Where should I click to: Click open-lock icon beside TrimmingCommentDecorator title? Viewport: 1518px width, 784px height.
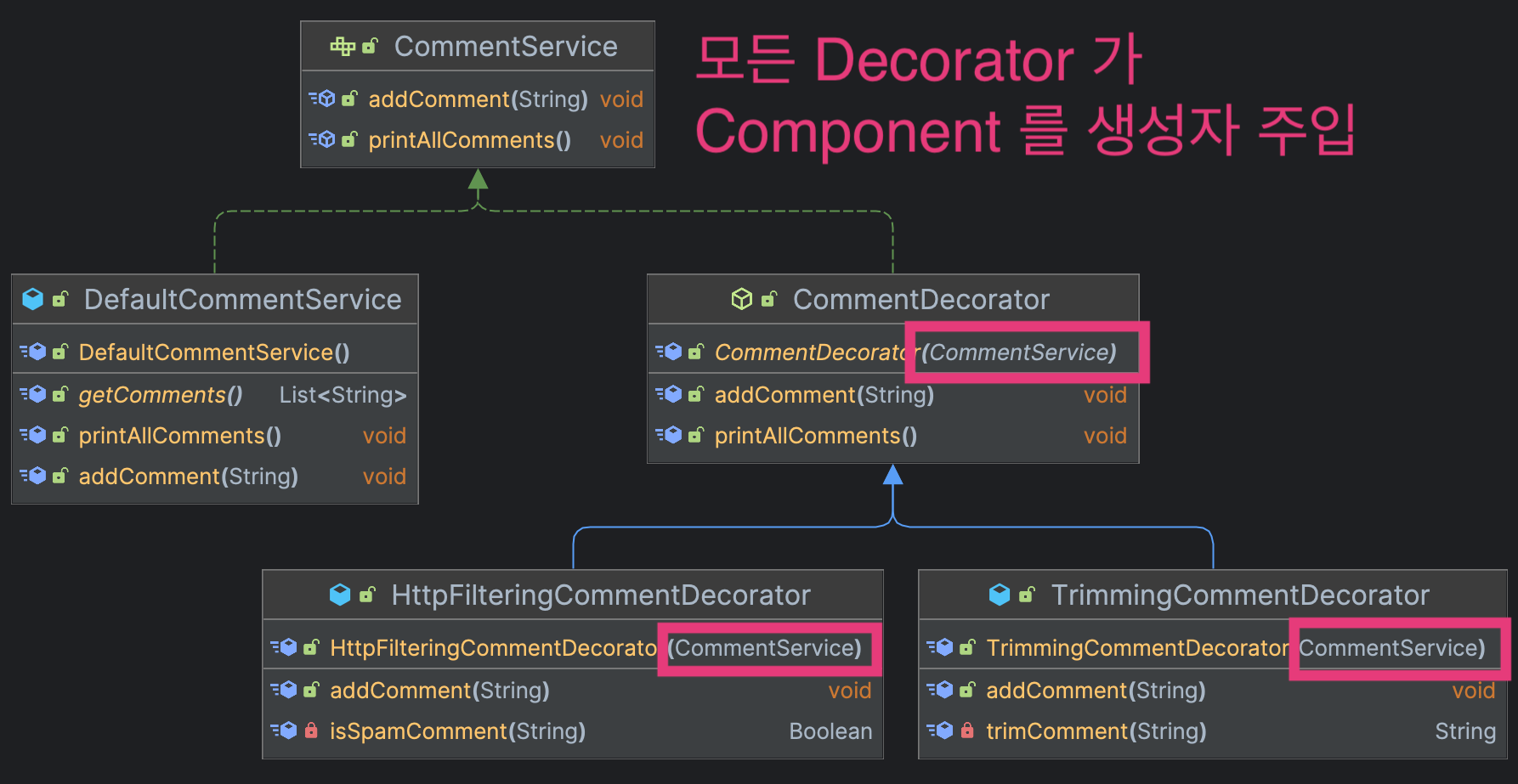tap(1027, 595)
